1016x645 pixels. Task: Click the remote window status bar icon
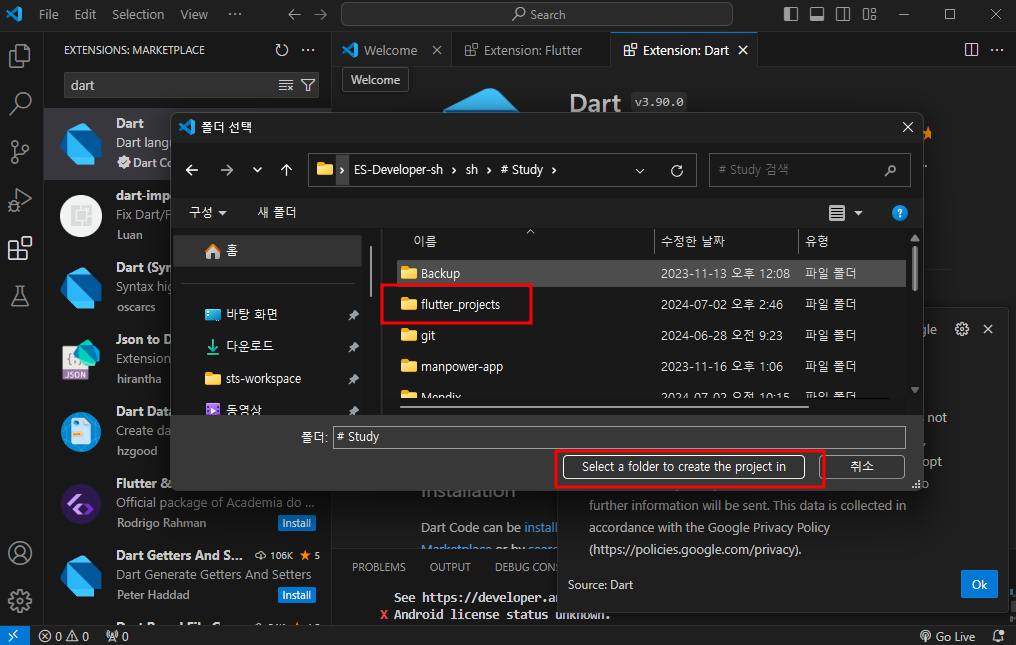tap(14, 636)
